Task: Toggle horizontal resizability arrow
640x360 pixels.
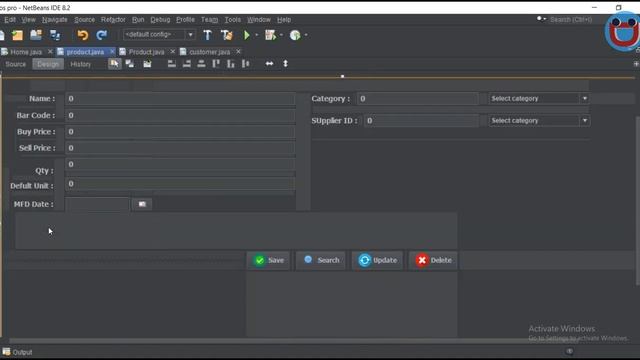Action: pyautogui.click(x=269, y=64)
